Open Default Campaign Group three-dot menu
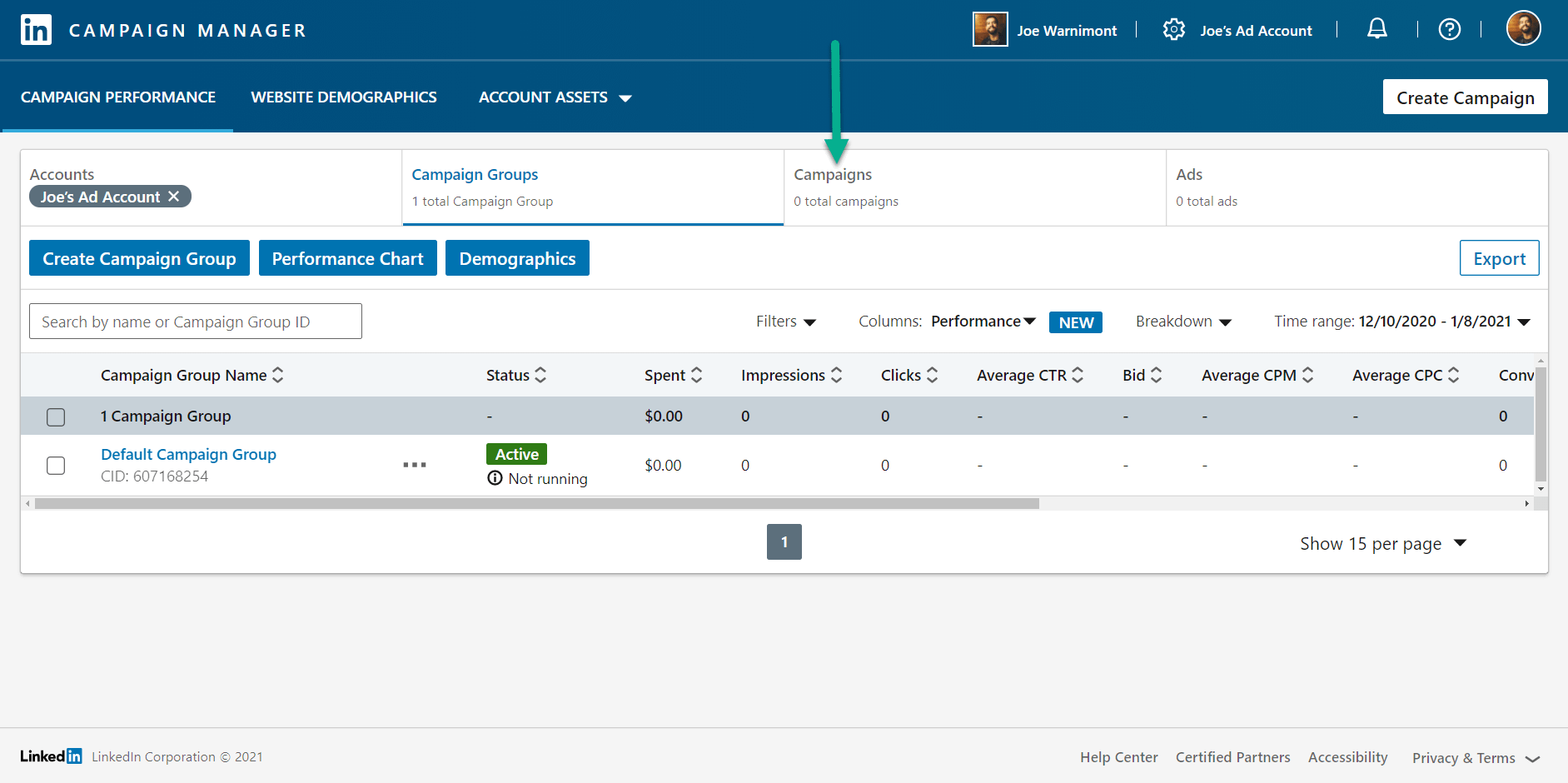 415,465
